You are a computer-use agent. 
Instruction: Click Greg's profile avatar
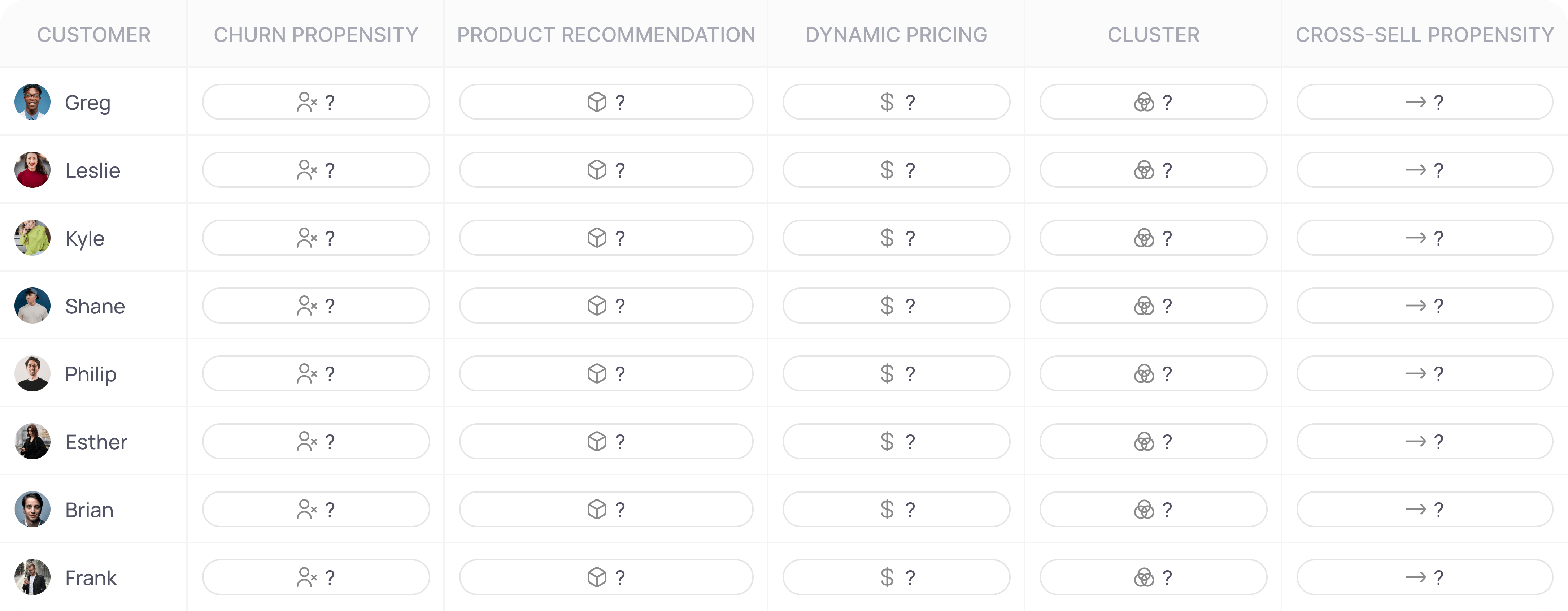[32, 102]
